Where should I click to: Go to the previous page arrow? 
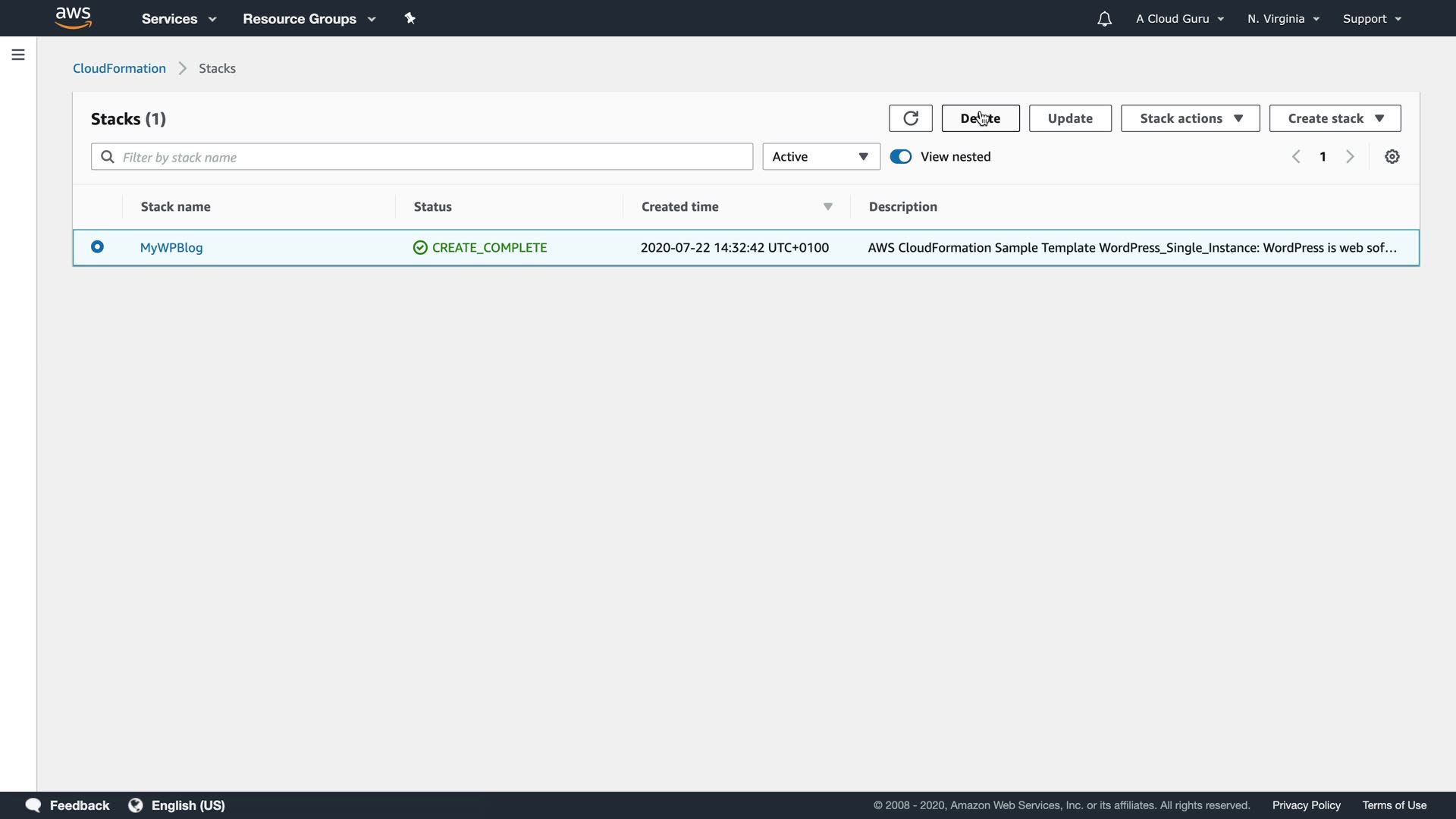coord(1296,157)
